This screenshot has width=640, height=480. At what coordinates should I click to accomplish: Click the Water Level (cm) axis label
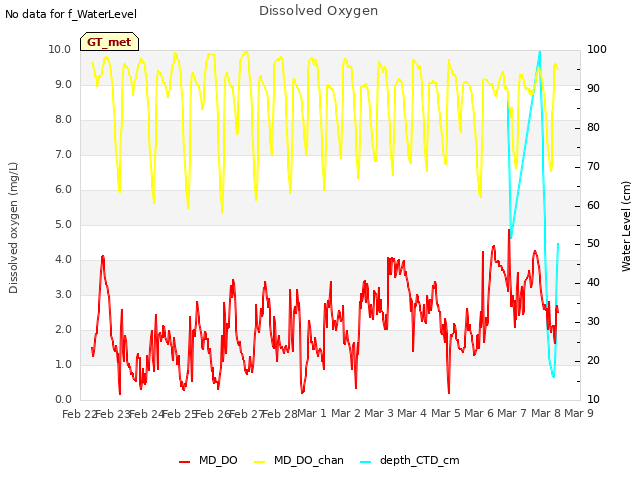626,227
